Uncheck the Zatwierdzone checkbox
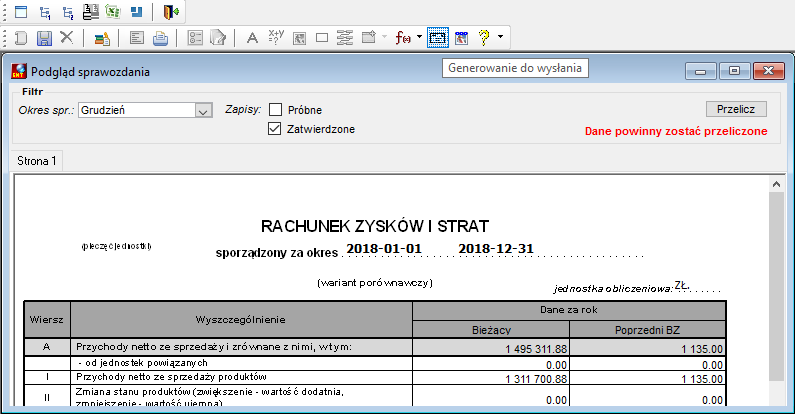The image size is (795, 414). tap(274, 129)
